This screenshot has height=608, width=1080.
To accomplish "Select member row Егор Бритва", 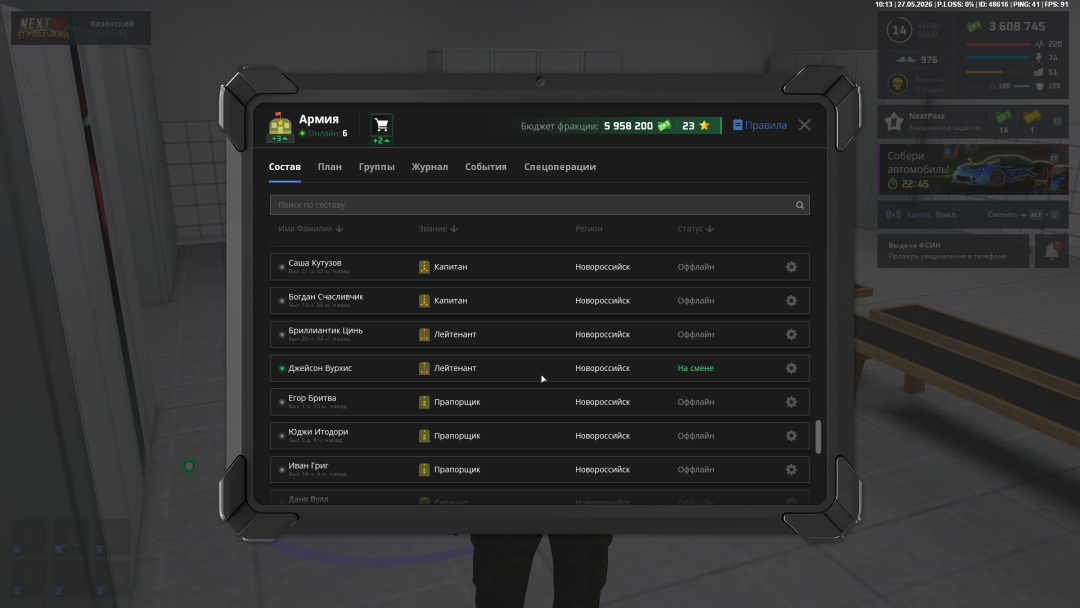I will click(539, 401).
